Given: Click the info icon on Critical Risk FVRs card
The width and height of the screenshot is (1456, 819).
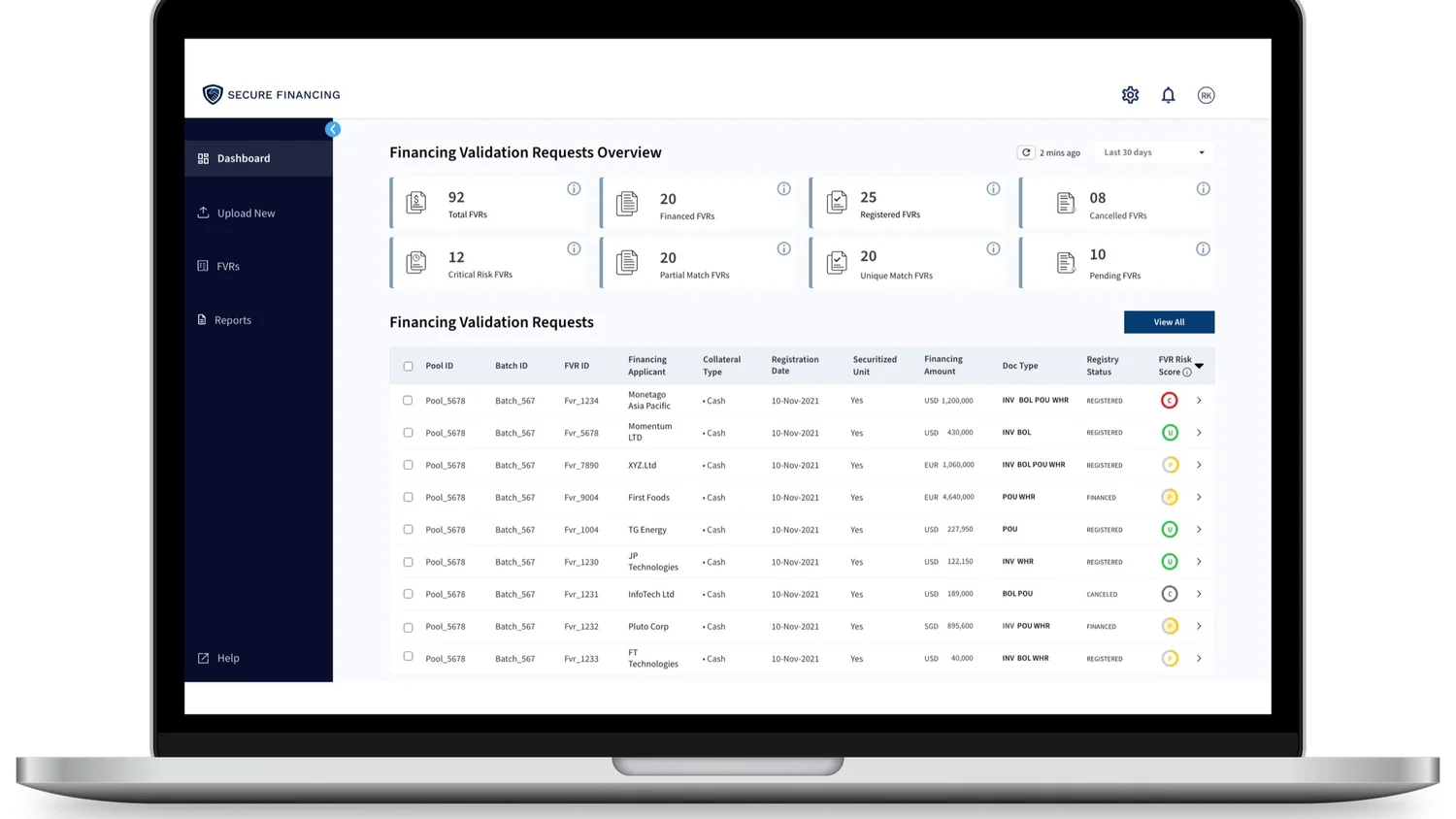Looking at the screenshot, I should pos(574,248).
